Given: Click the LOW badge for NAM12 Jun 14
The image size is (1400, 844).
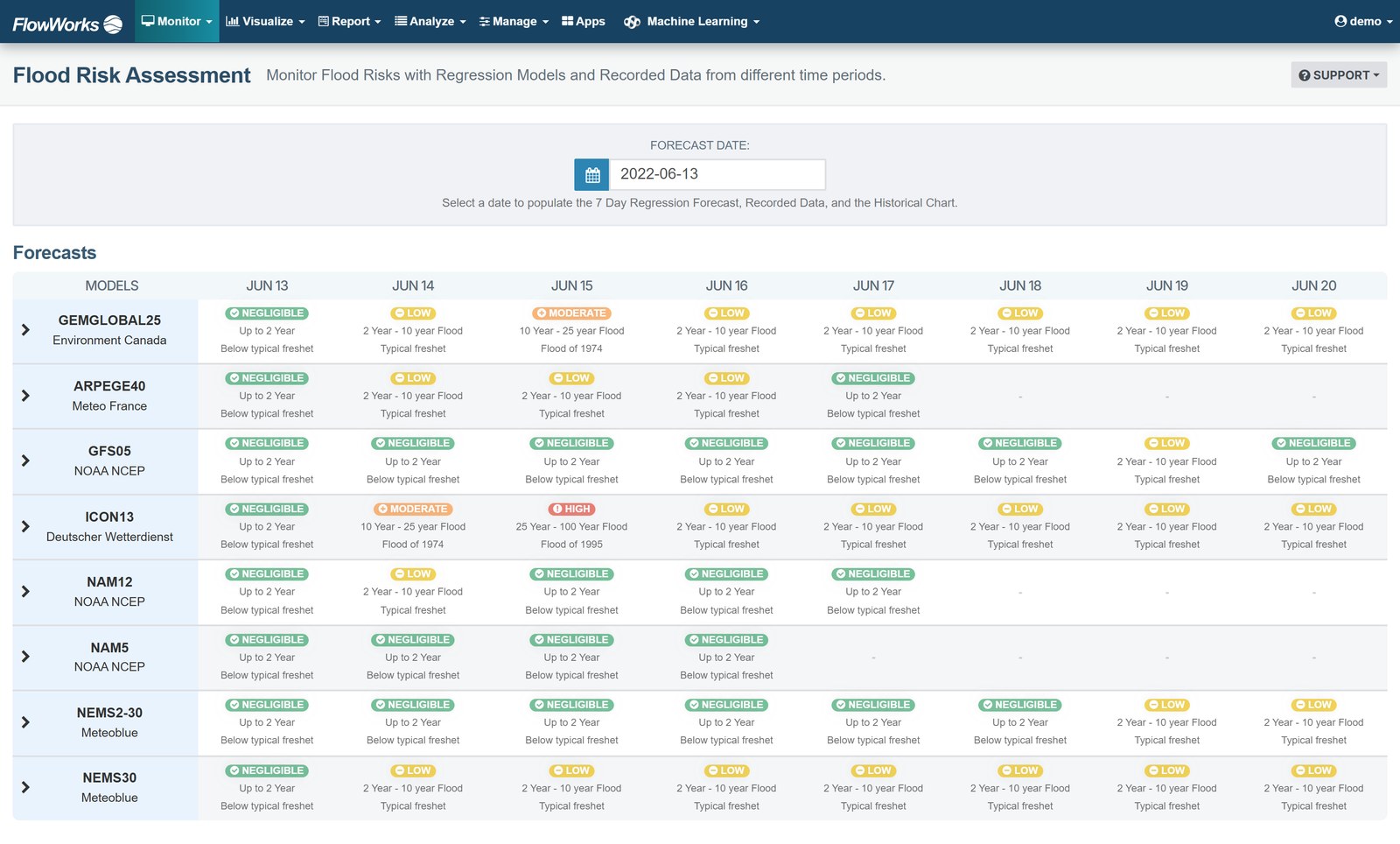Looking at the screenshot, I should coord(413,574).
